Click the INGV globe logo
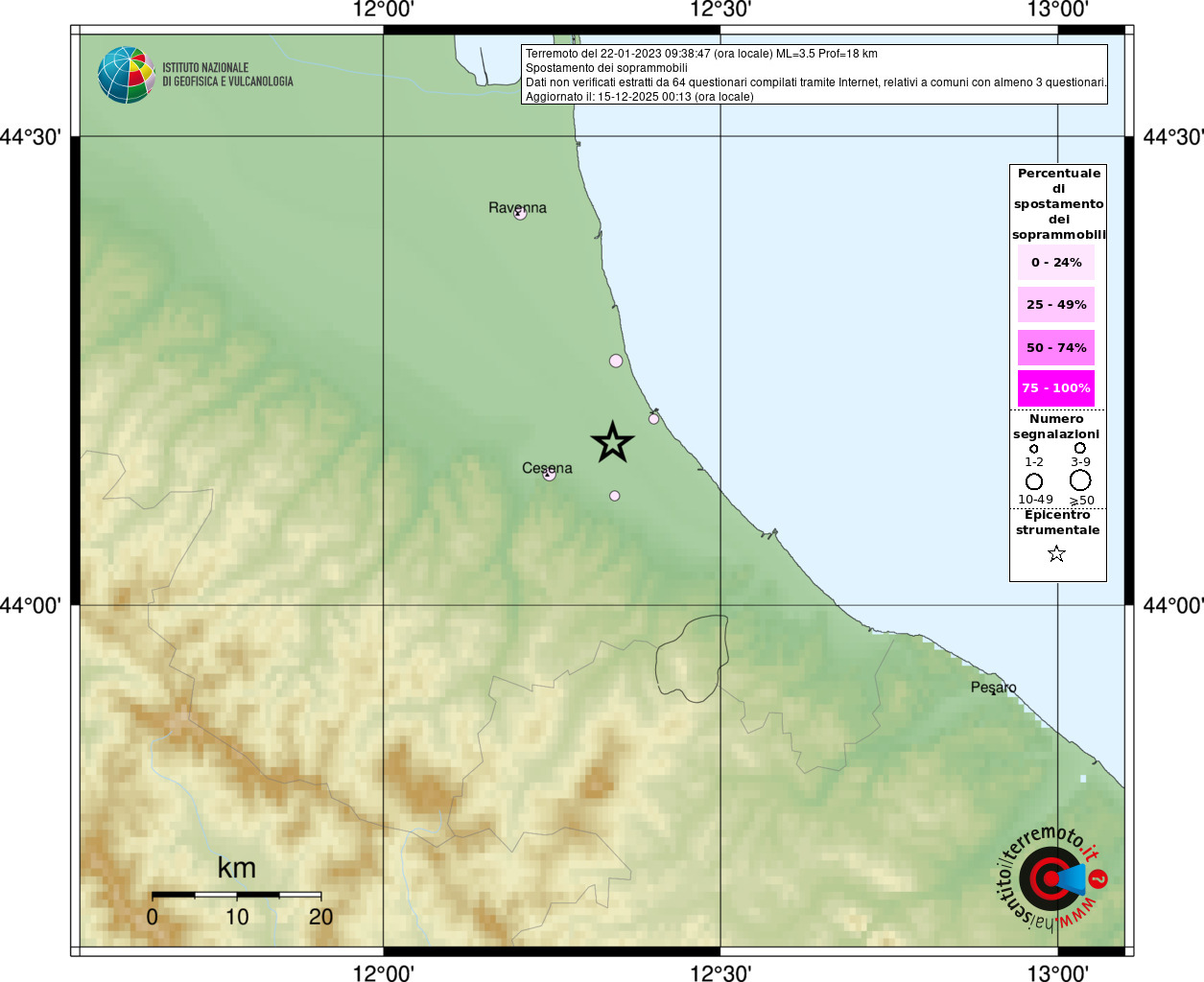 126,75
